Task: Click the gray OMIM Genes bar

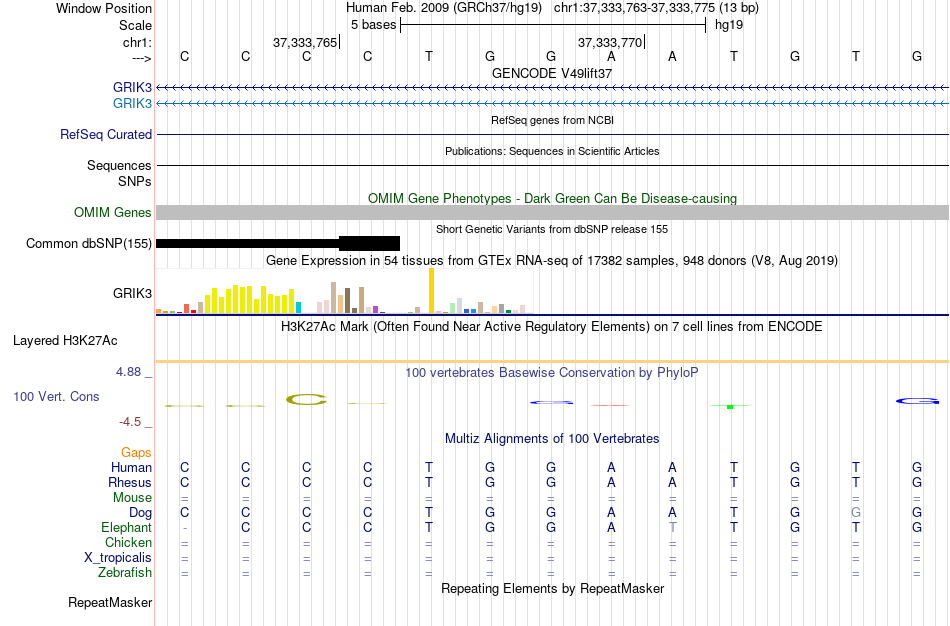Action: tap(553, 212)
